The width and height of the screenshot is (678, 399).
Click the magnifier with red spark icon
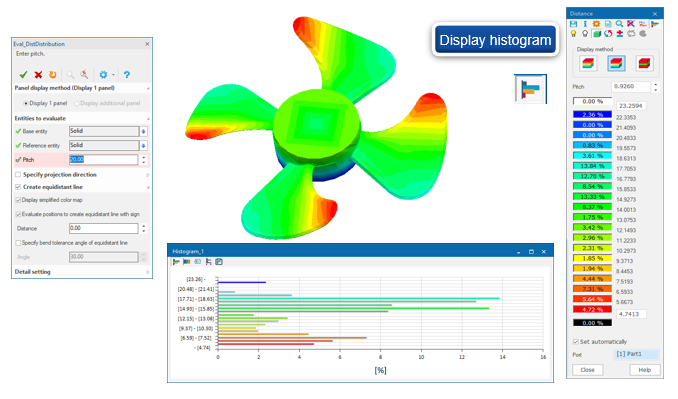[84, 74]
